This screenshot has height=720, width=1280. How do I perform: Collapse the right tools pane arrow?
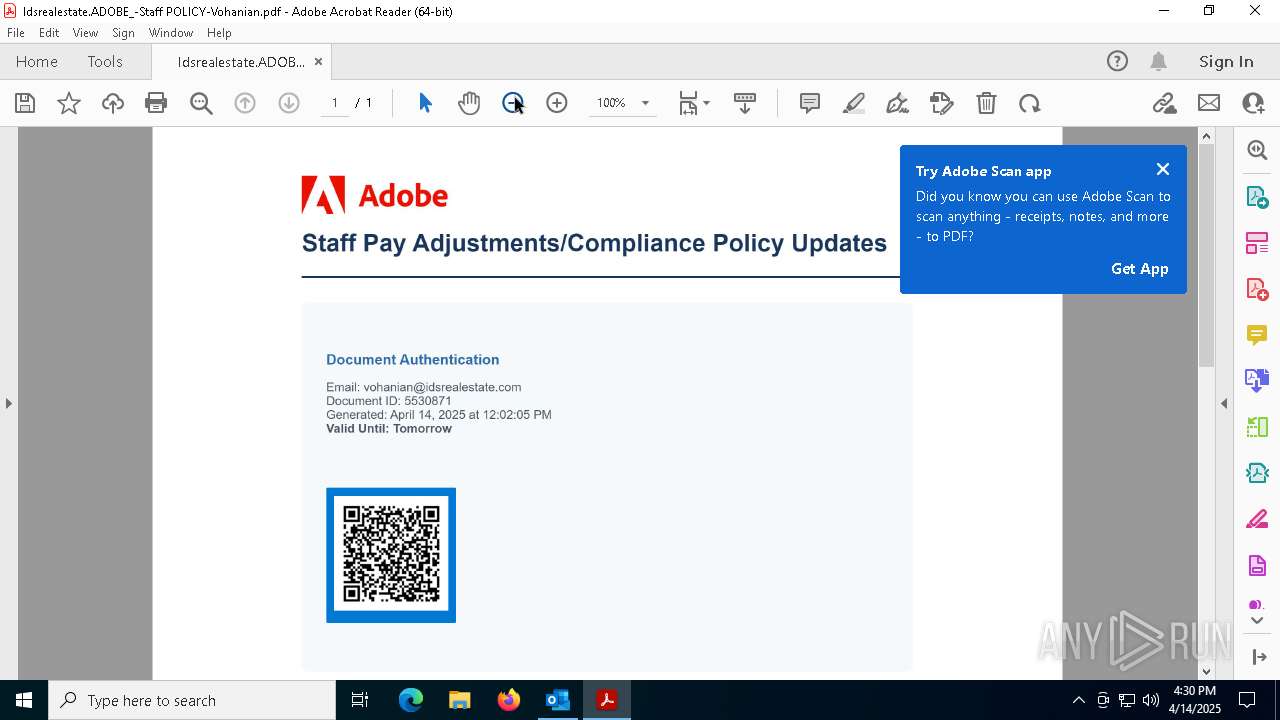coord(1224,403)
